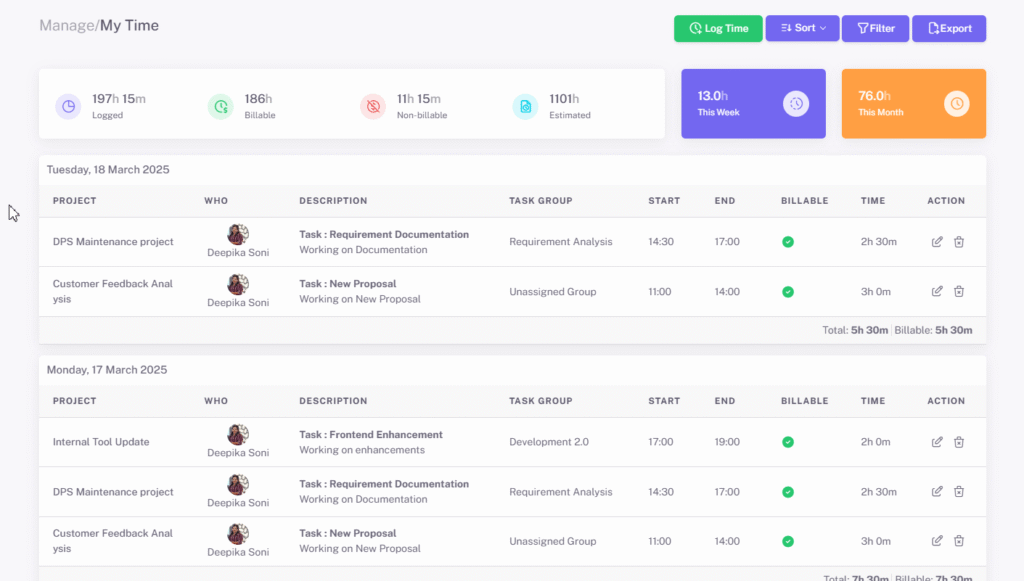Click the timer icon on This Week card

(796, 103)
